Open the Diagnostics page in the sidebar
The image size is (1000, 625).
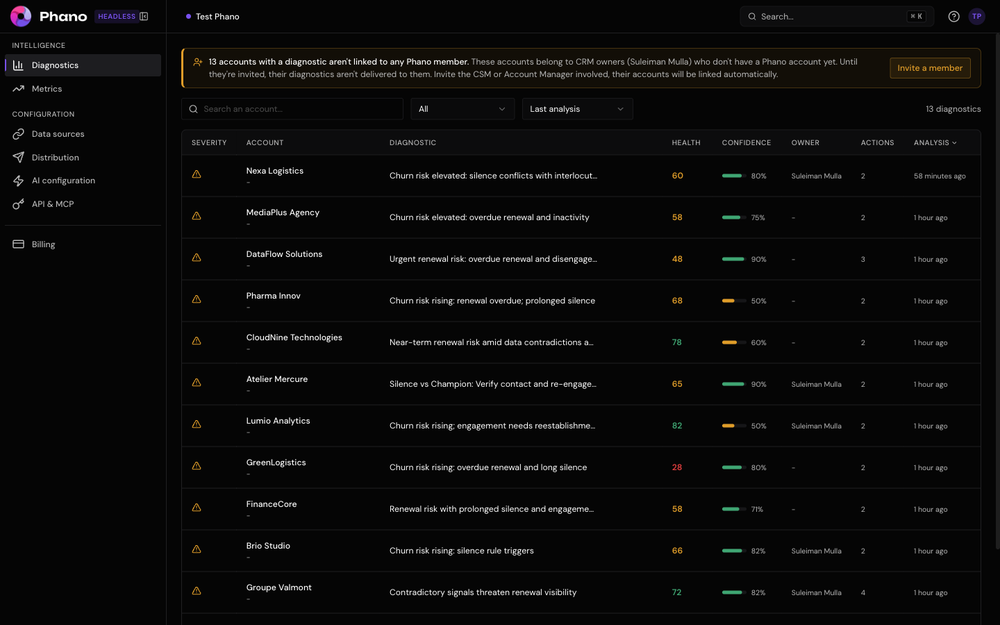[83, 65]
